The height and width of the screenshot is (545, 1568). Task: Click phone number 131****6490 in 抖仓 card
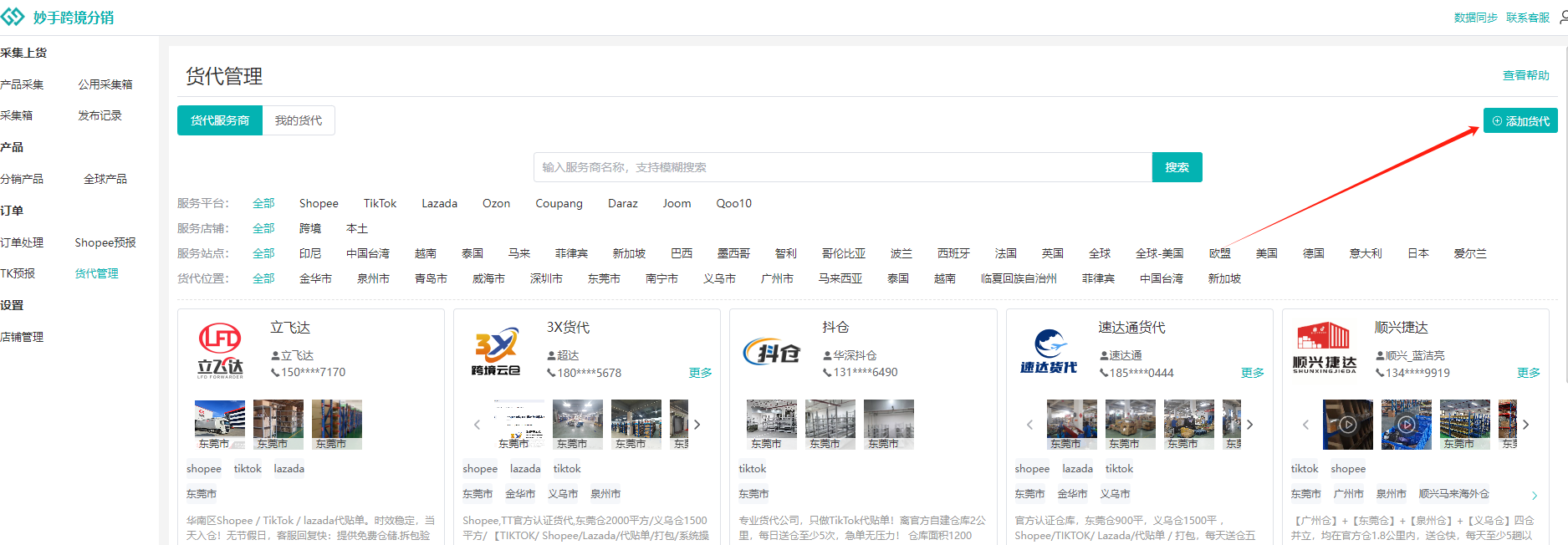[865, 373]
